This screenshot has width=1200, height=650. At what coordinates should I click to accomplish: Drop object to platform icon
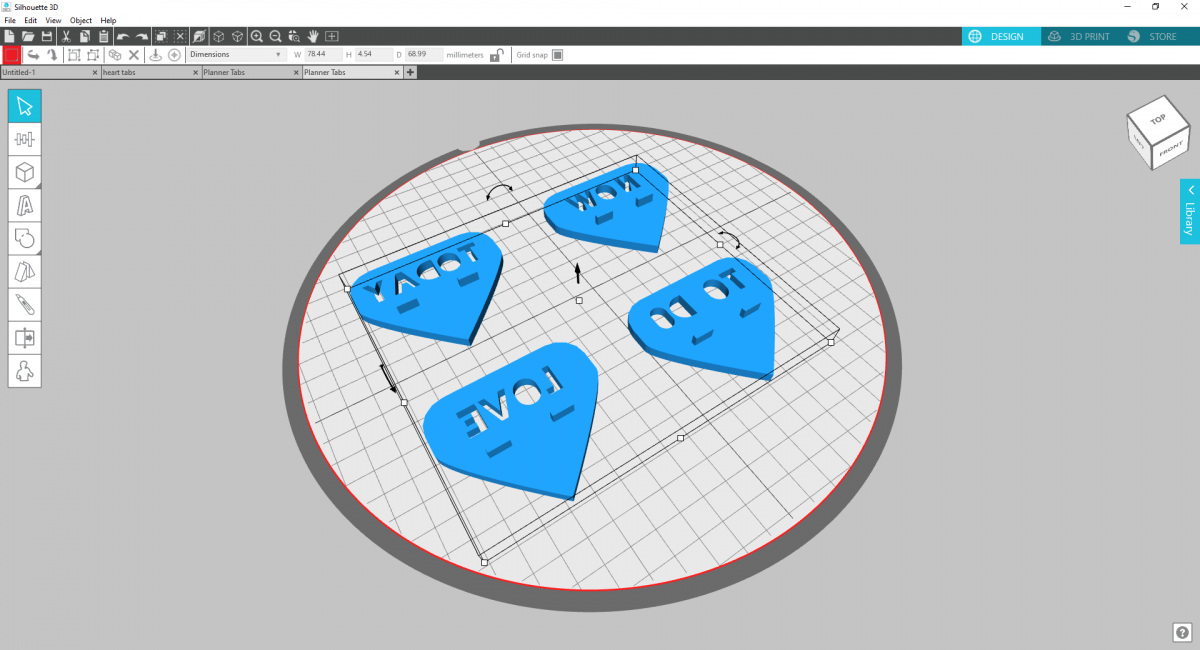155,55
